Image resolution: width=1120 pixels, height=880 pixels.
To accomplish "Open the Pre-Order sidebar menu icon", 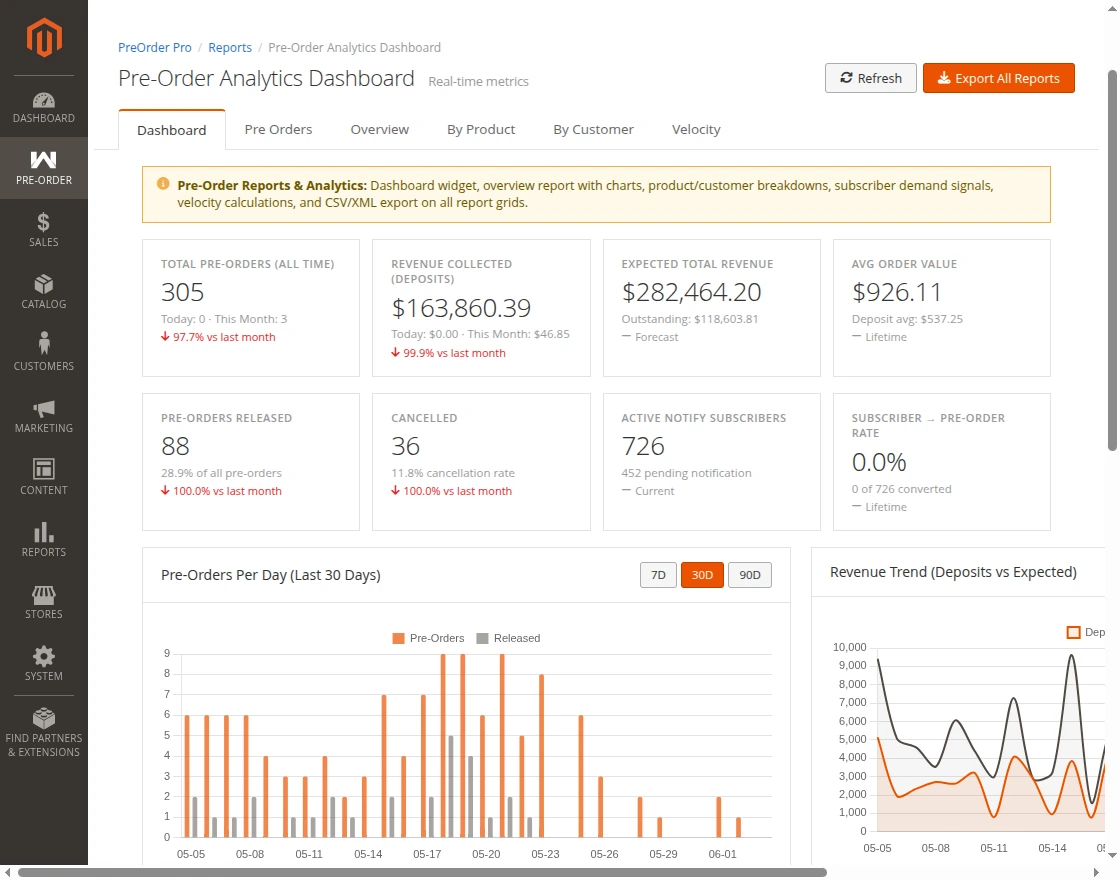I will (x=44, y=160).
